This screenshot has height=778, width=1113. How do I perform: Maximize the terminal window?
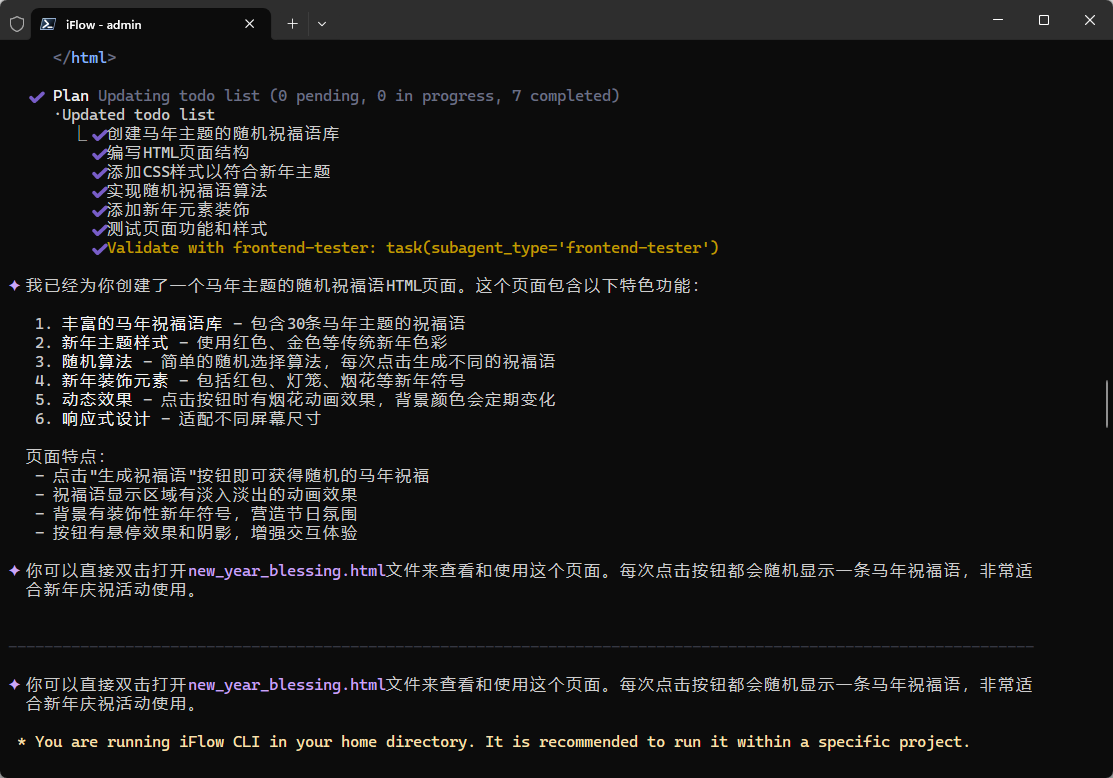[x=1043, y=20]
